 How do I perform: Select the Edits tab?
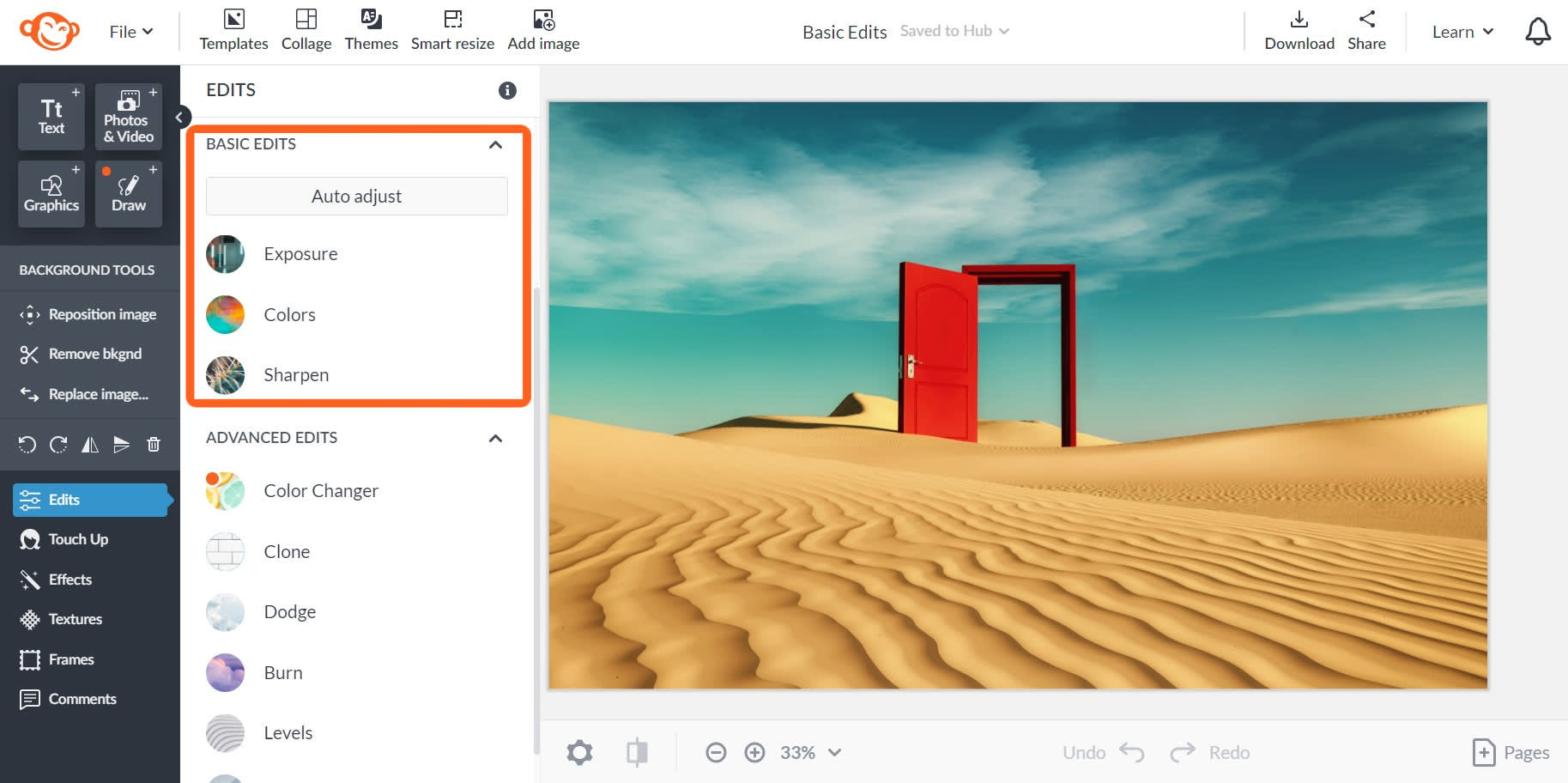click(x=91, y=500)
